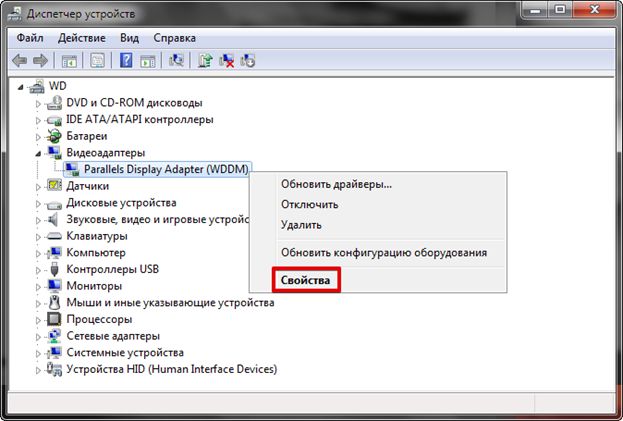Screen dimensions: 623x421
Task: Click the Мыши mouse category icon
Action: [x=54, y=303]
